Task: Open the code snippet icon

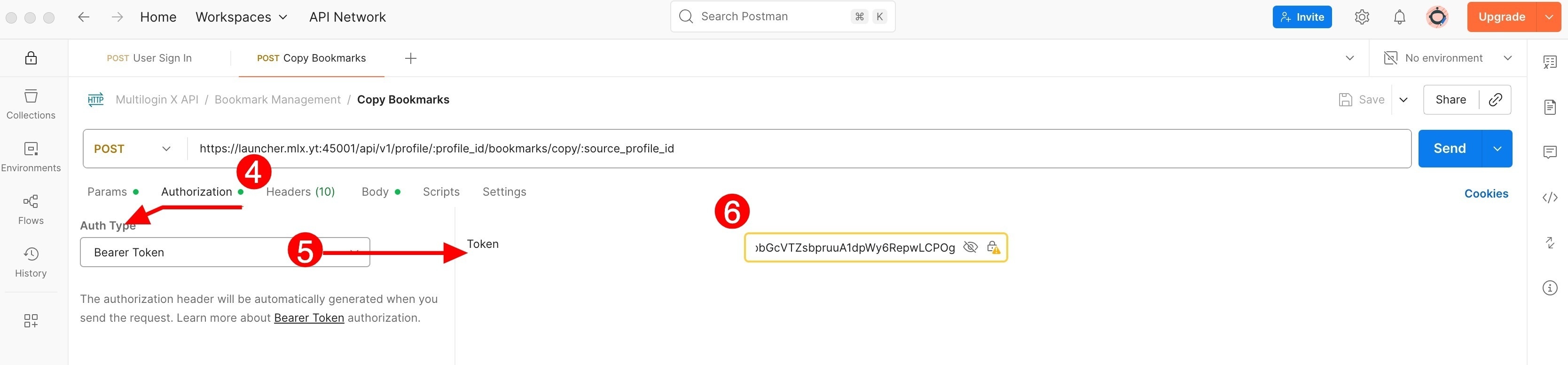Action: pos(1550,198)
